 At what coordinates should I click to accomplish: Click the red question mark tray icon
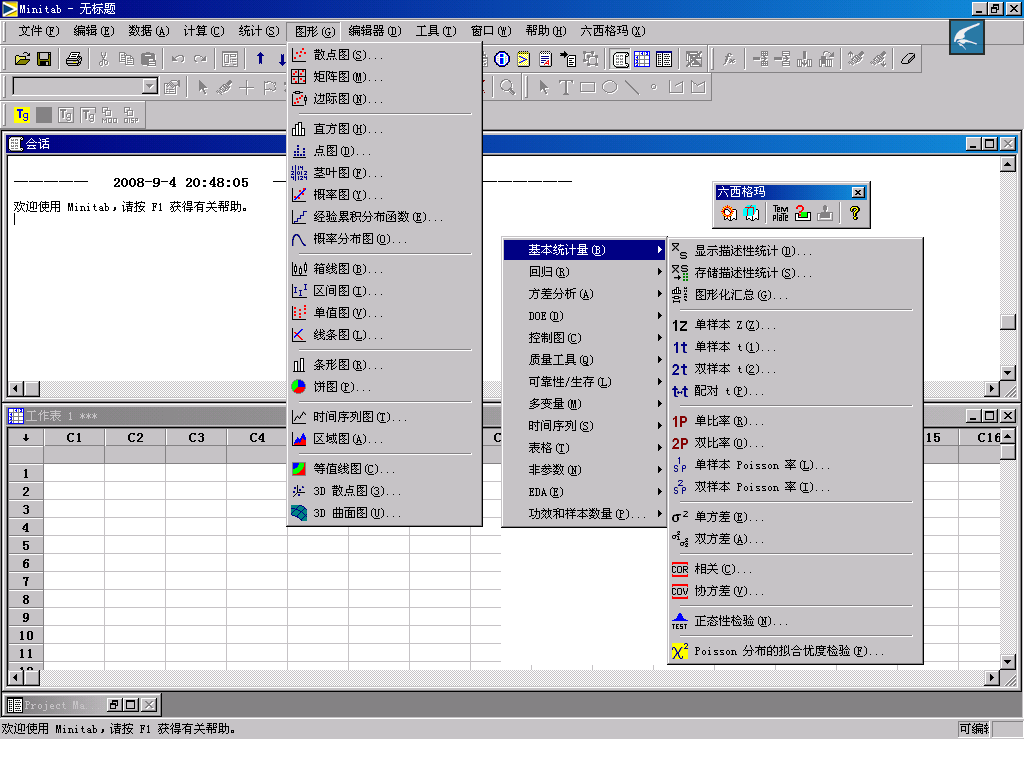(x=803, y=213)
